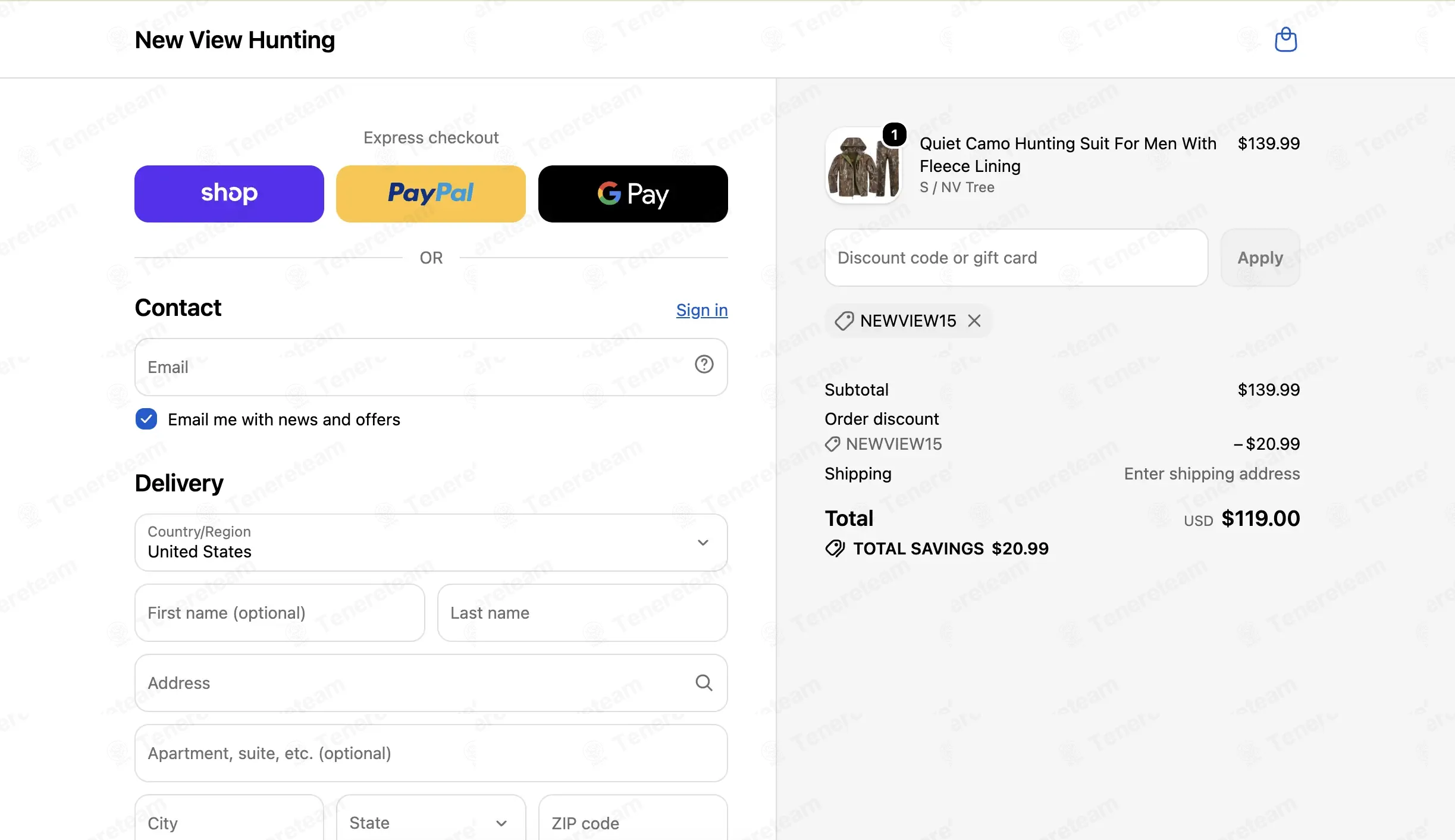The image size is (1455, 840).
Task: Check out with Shop Pay
Action: (229, 194)
